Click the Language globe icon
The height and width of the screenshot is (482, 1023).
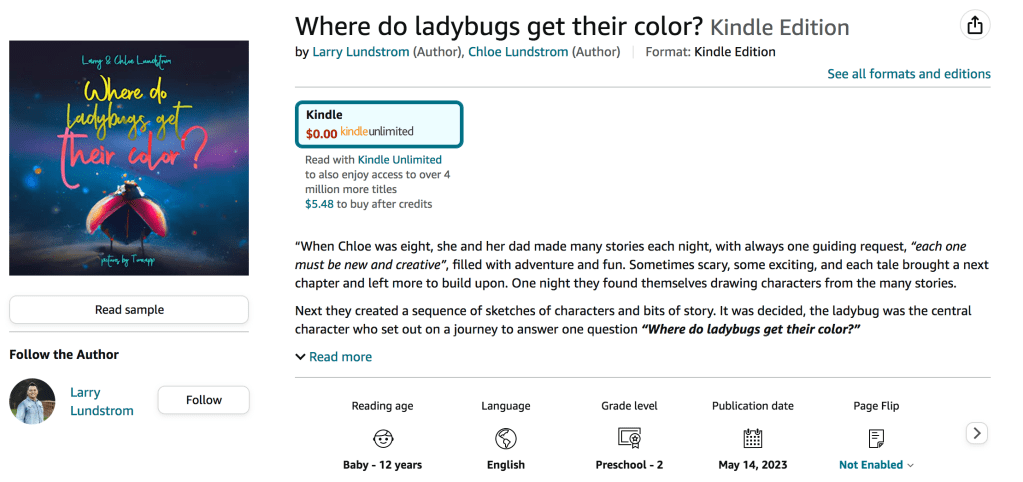tap(505, 438)
